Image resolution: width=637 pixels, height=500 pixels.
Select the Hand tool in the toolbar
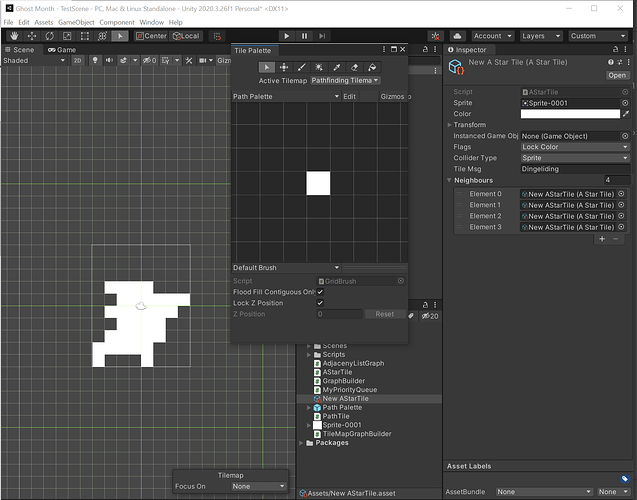(x=13, y=36)
